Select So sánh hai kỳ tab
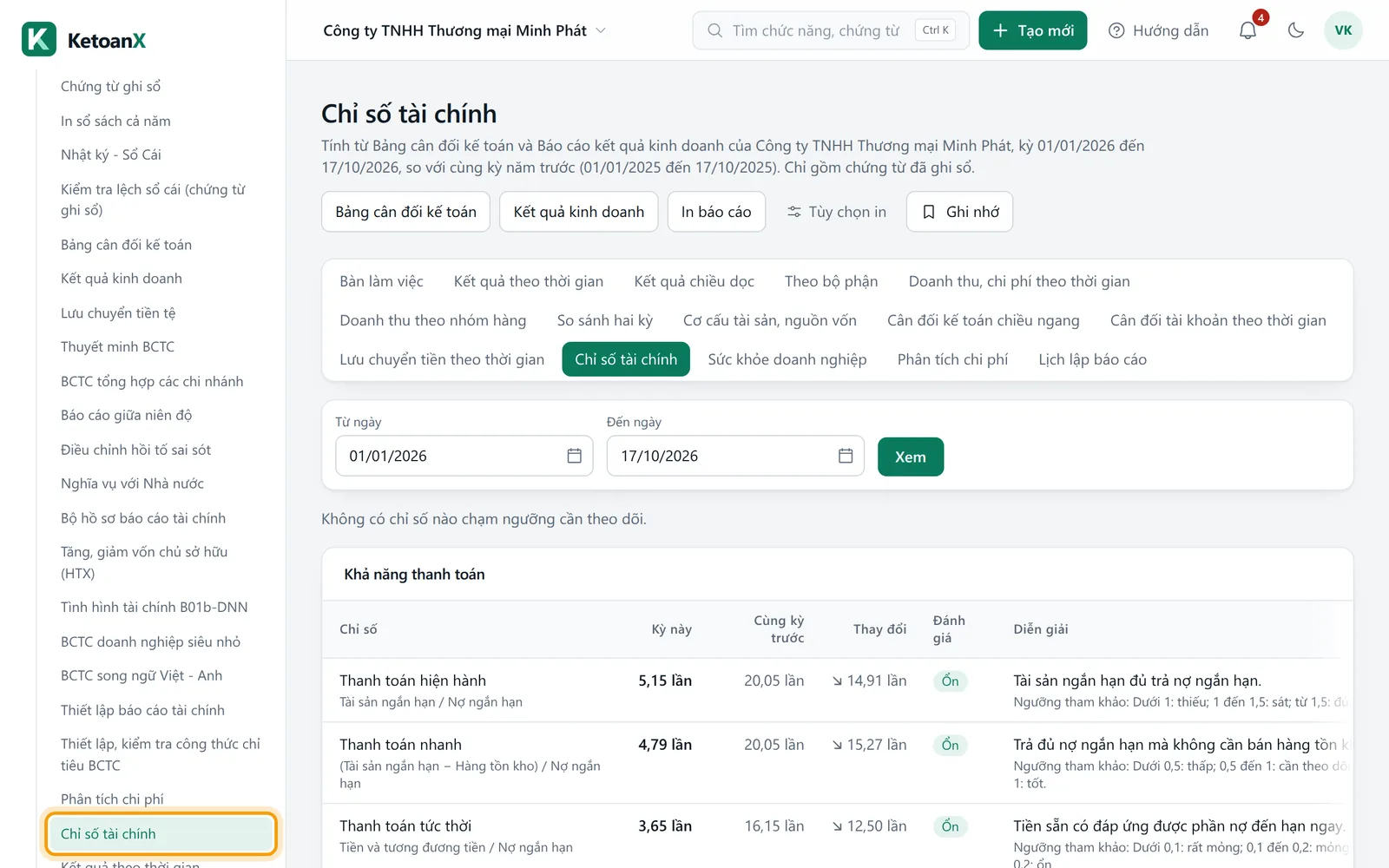 point(604,320)
